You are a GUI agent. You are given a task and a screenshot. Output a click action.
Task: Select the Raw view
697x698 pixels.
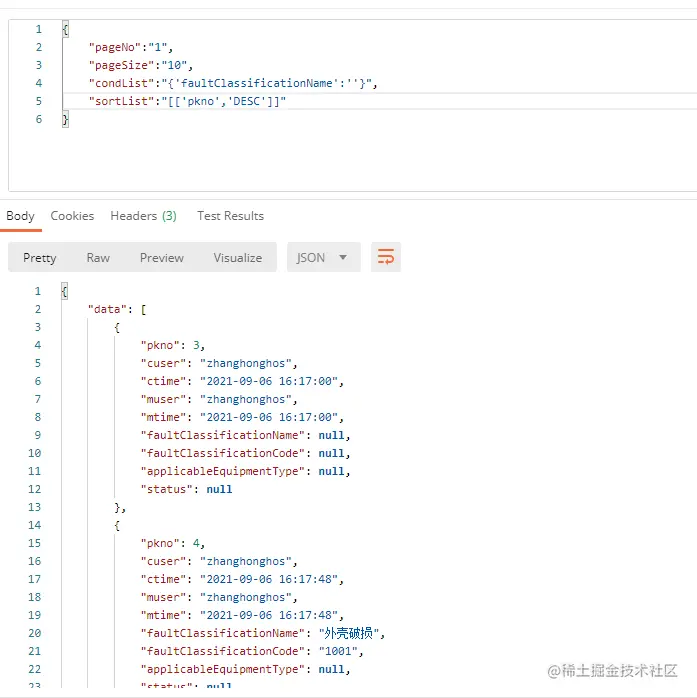98,258
